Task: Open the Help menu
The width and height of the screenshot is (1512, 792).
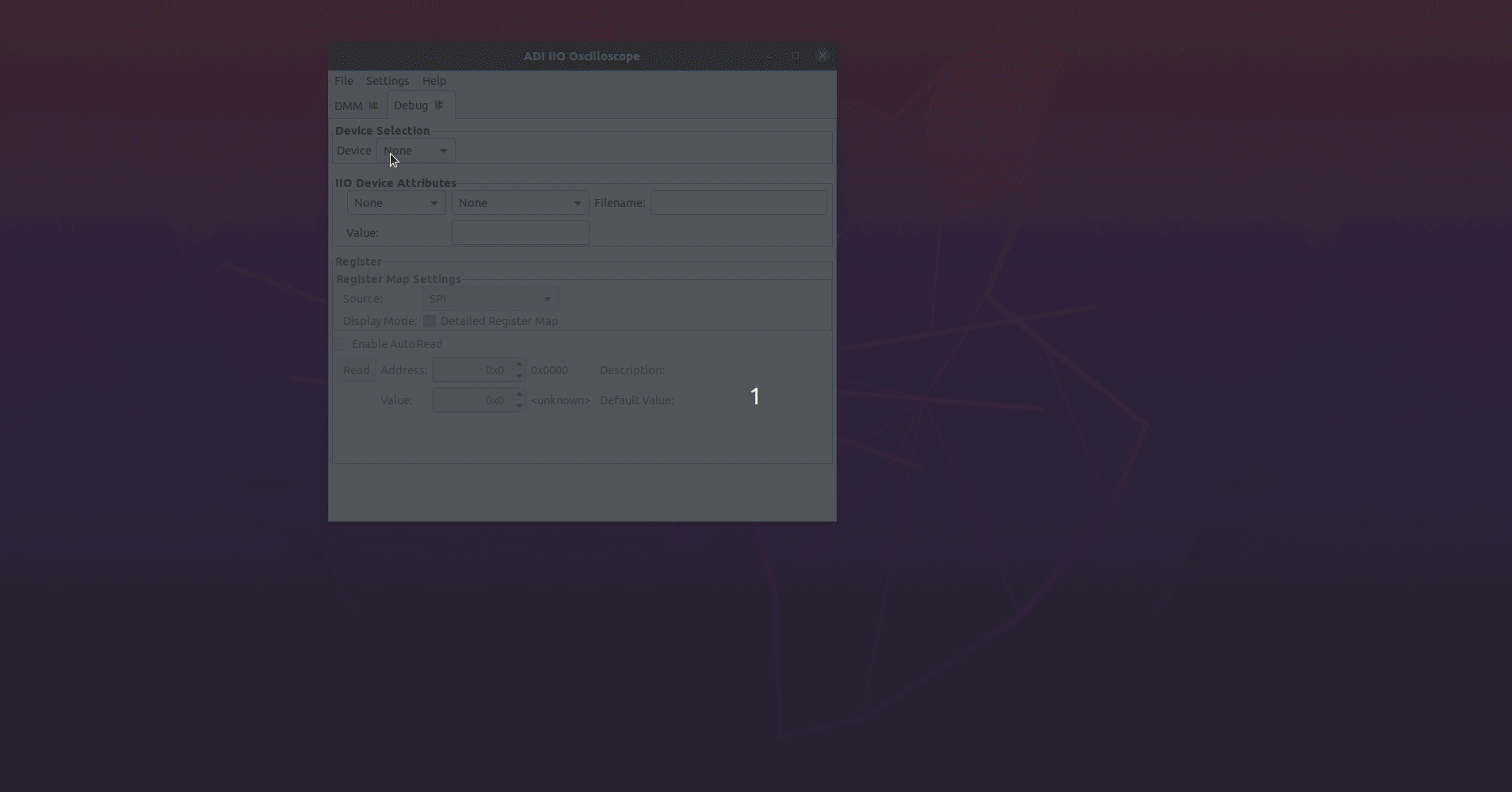Action: tap(434, 81)
